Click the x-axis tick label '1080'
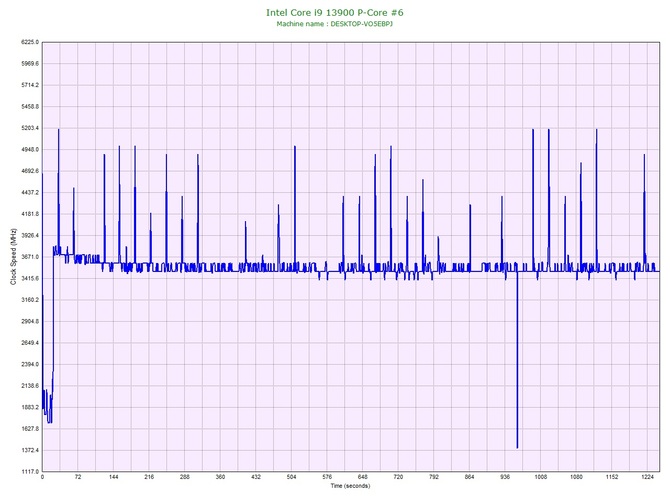670x503 pixels. [x=576, y=477]
